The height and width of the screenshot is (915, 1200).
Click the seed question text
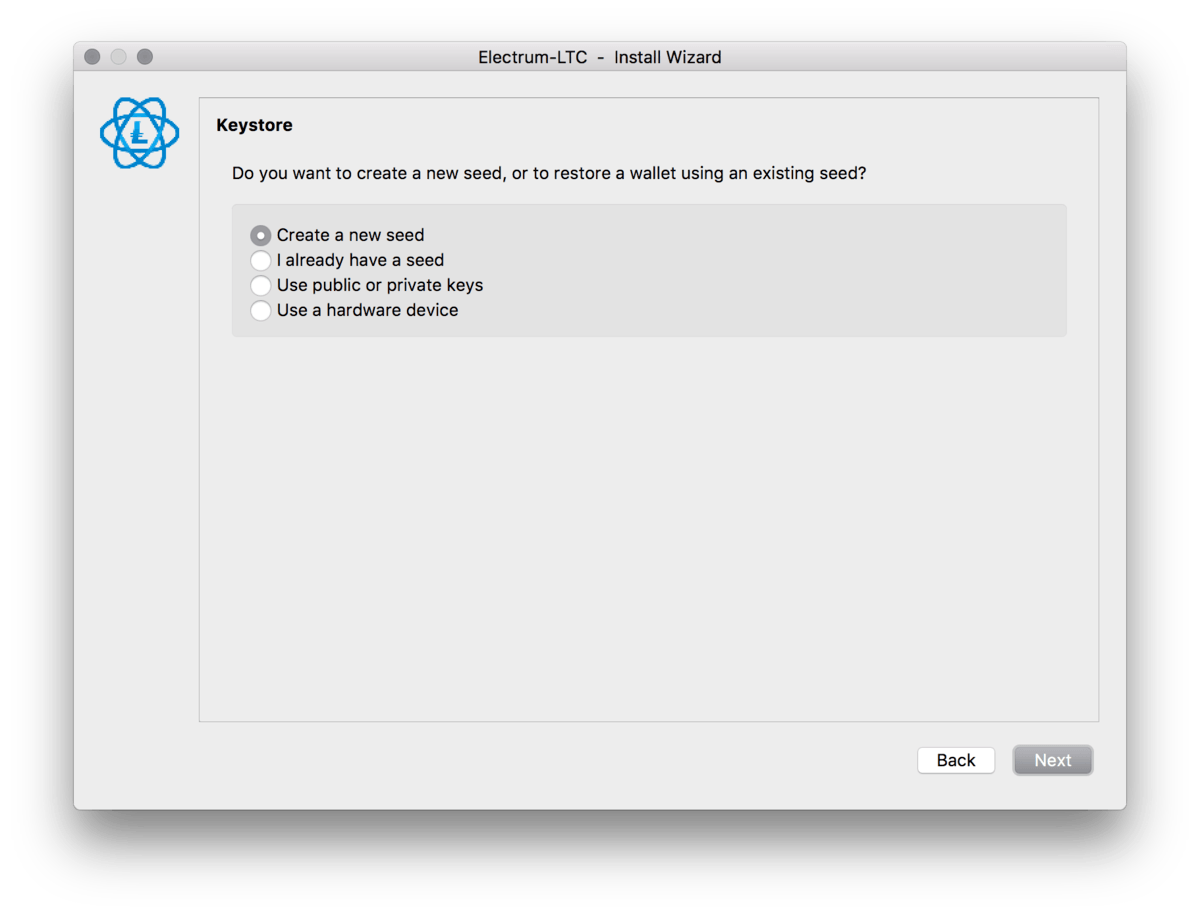tap(549, 173)
